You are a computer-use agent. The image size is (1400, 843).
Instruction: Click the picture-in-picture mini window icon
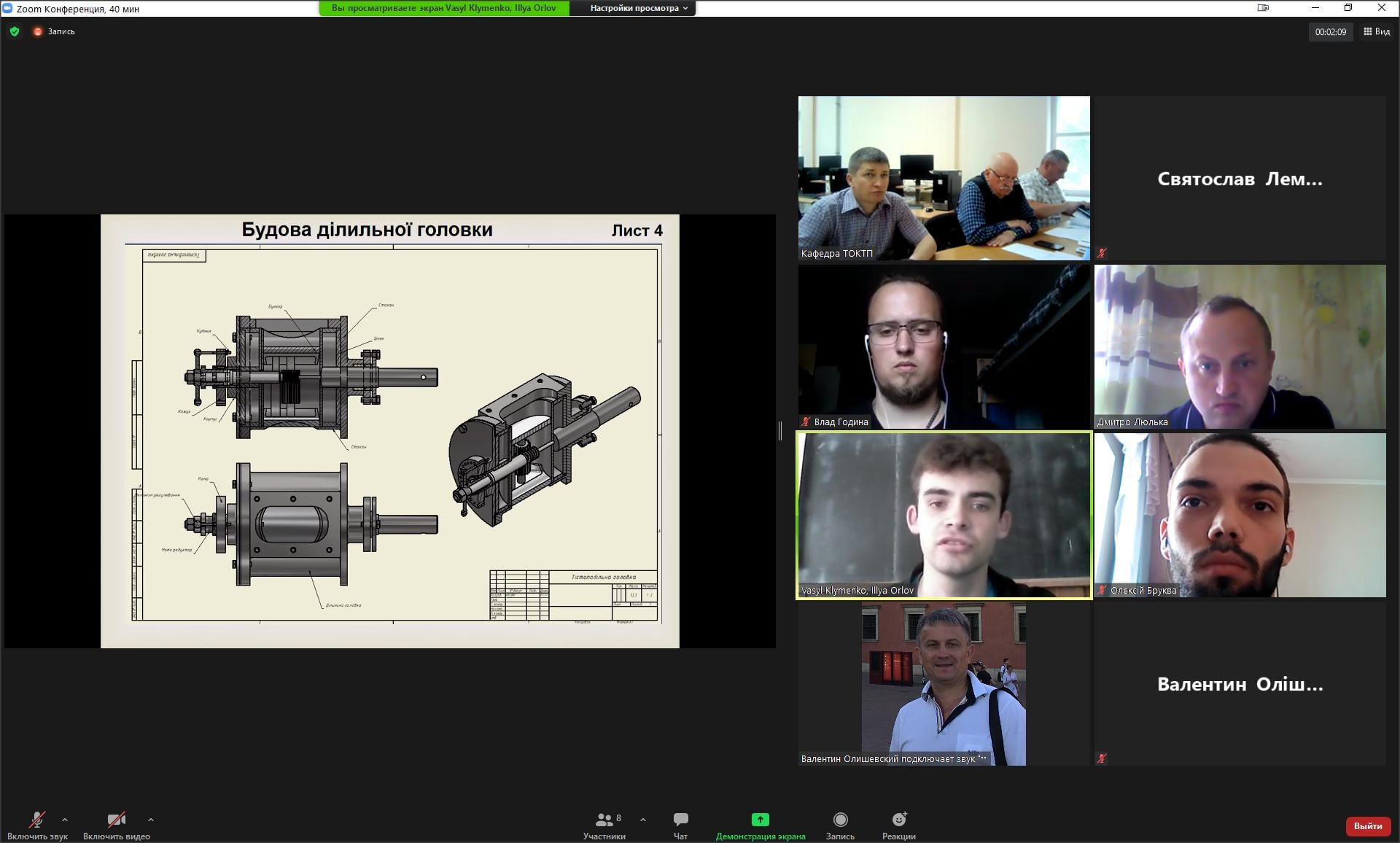click(x=1264, y=8)
